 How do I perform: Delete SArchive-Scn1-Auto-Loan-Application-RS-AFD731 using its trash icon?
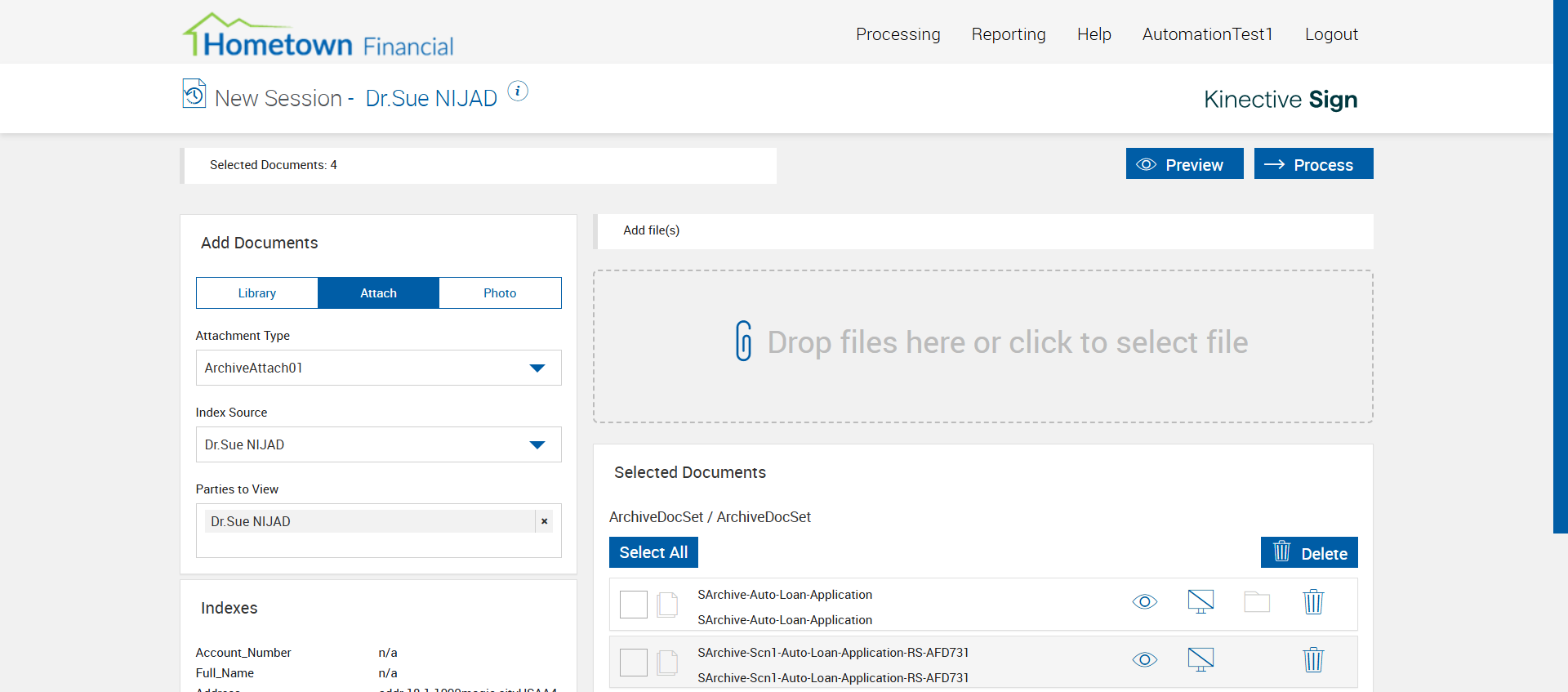pos(1313,659)
